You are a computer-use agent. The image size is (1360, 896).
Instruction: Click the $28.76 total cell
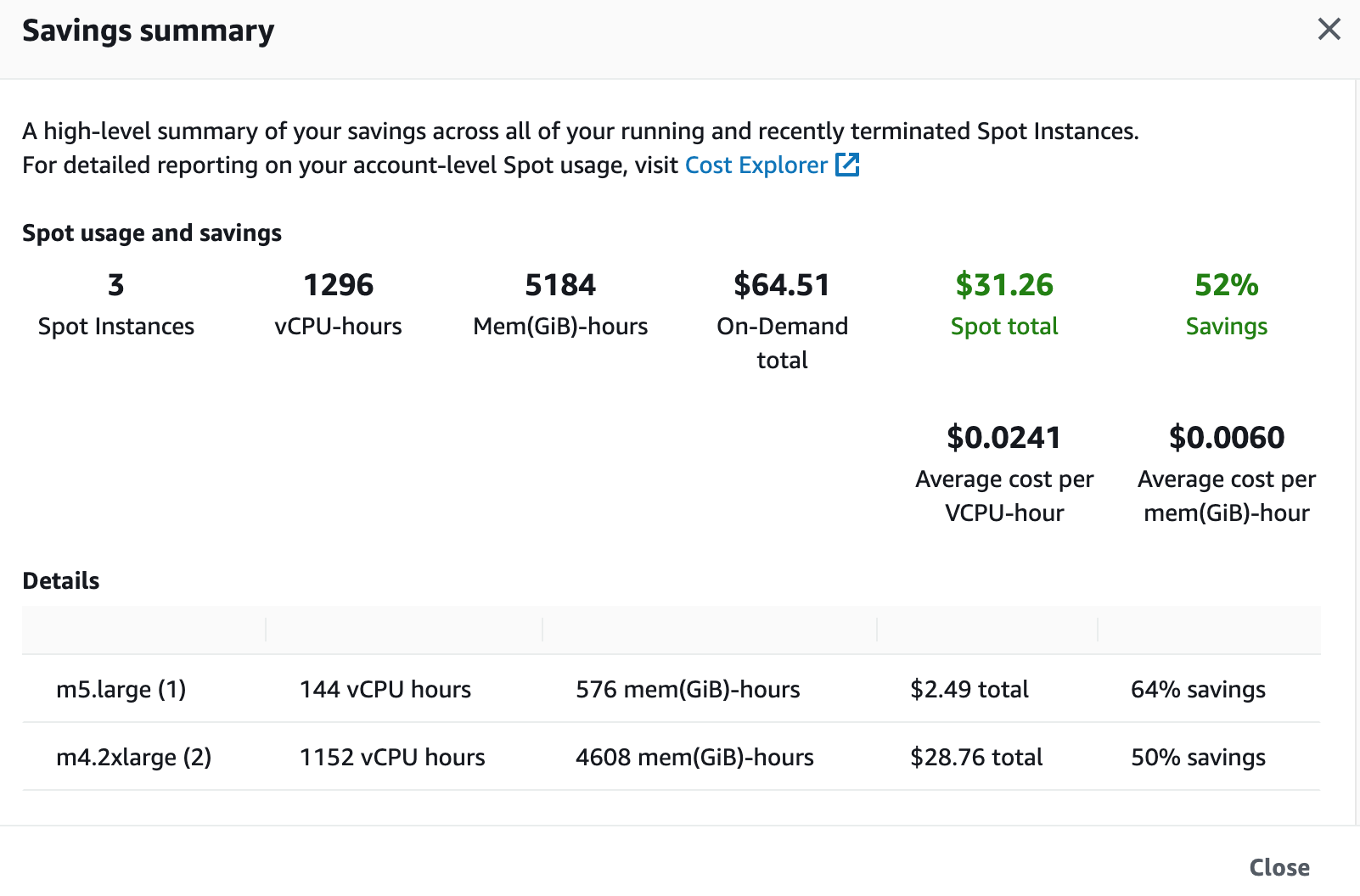pos(976,757)
